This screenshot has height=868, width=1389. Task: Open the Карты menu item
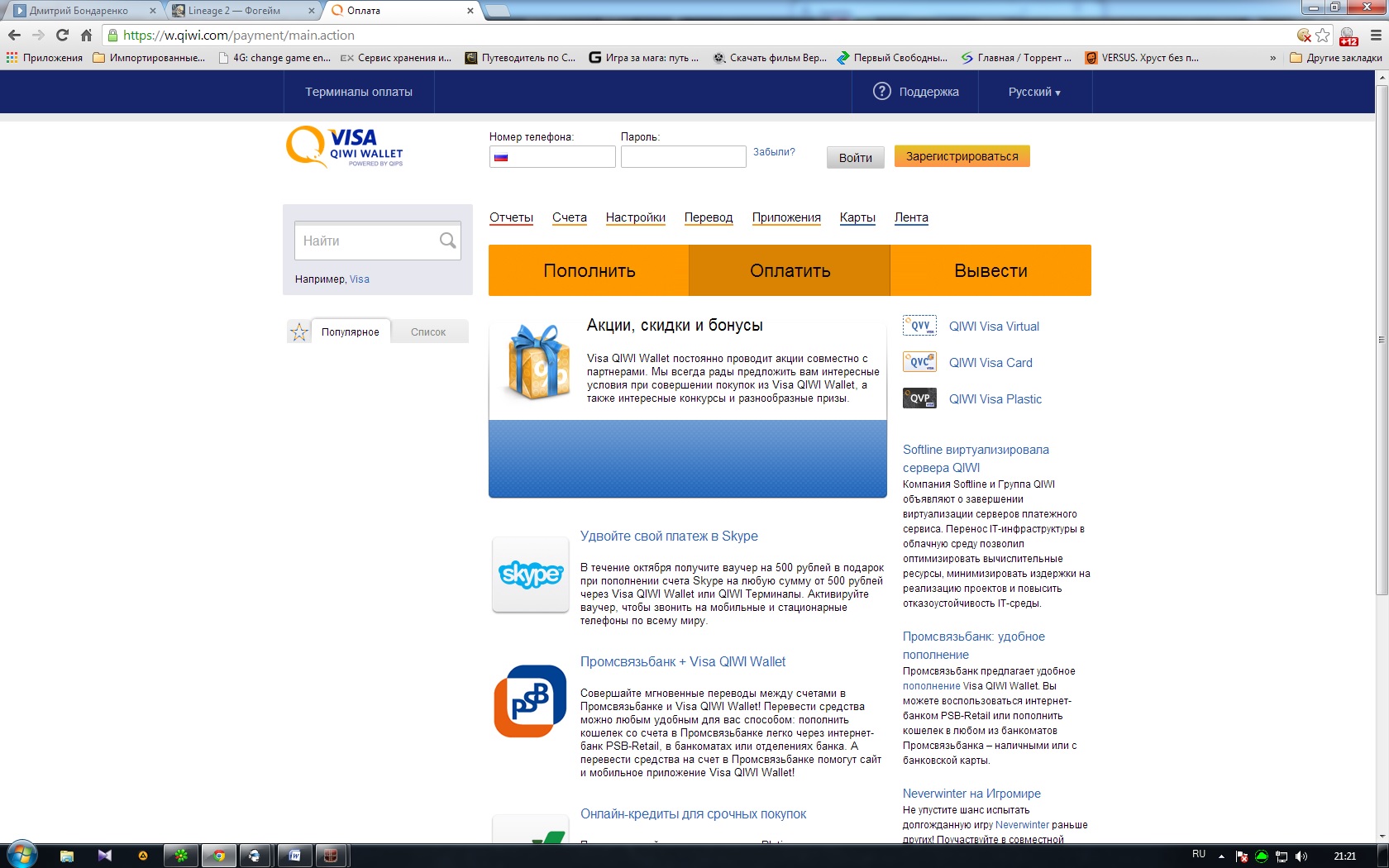pos(857,217)
